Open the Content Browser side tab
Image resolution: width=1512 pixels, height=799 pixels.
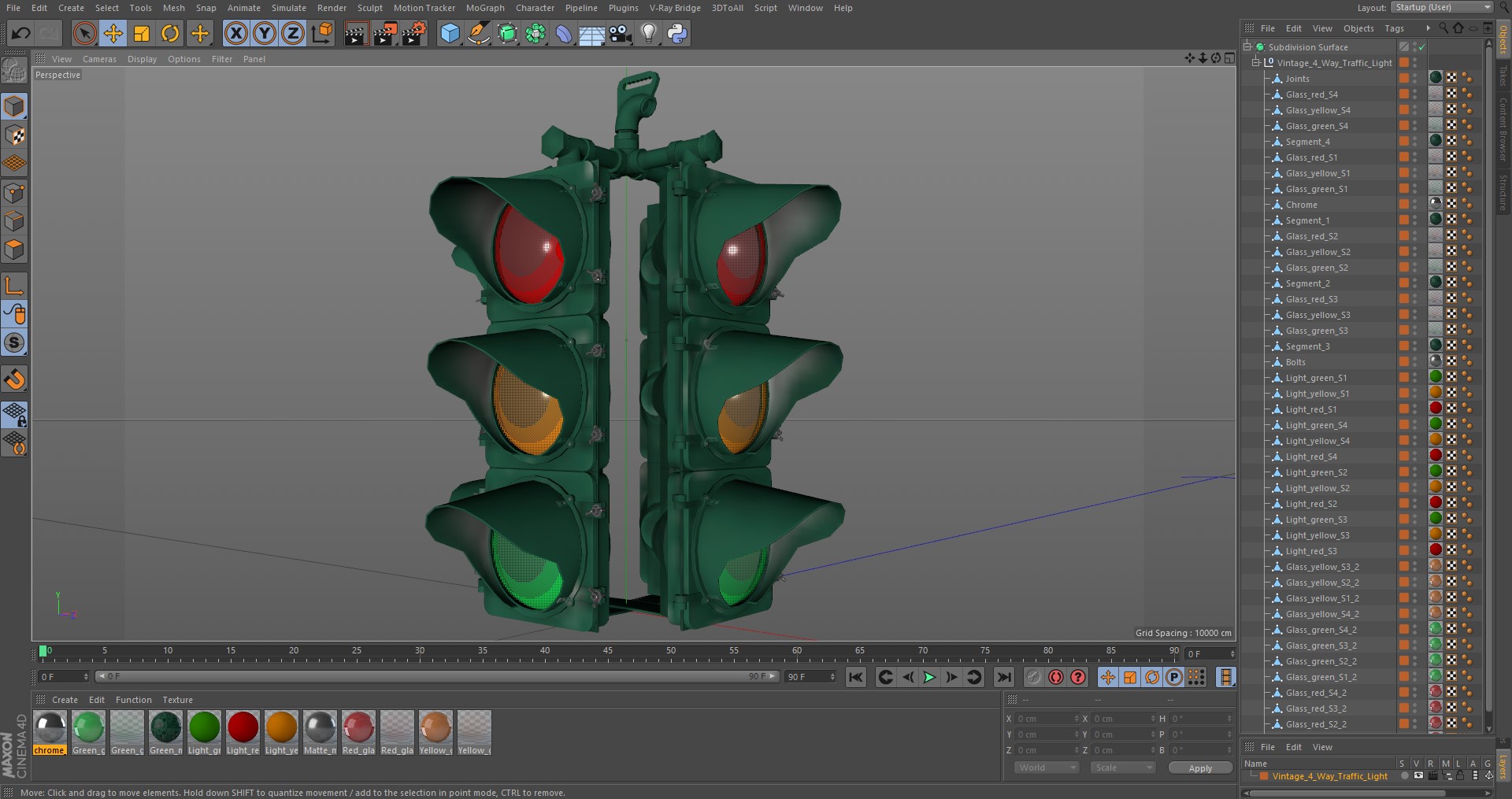click(1503, 130)
